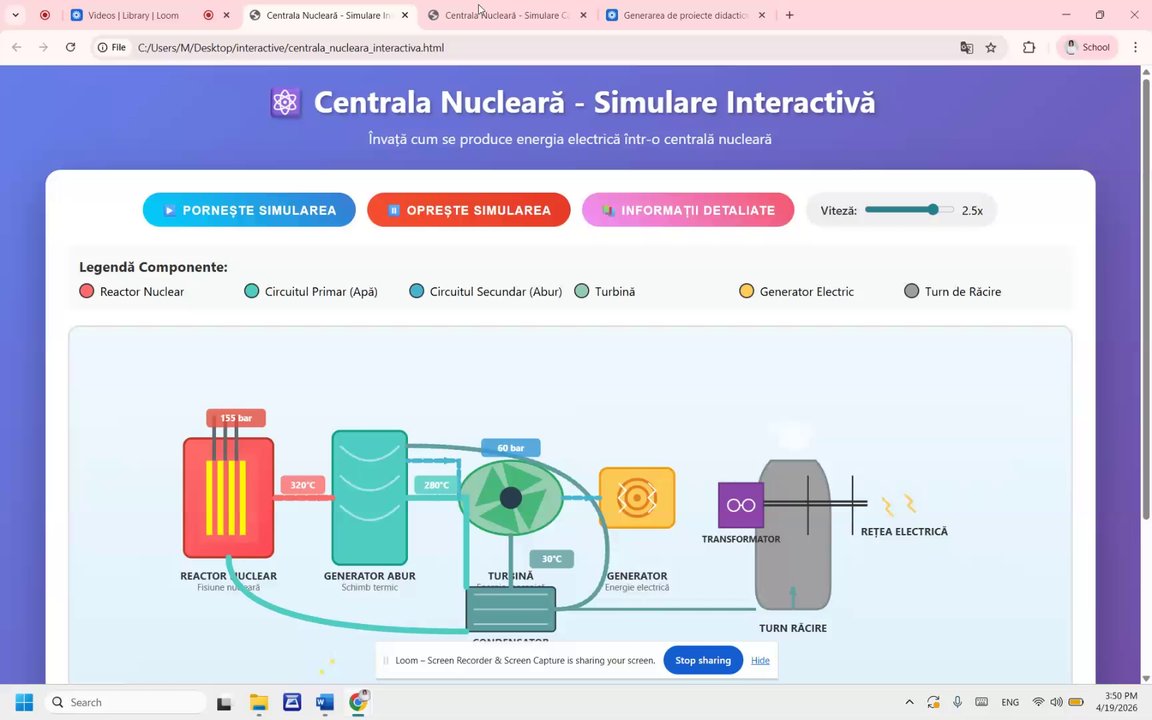Open Word from taskbar
Image resolution: width=1152 pixels, height=720 pixels.
[324, 702]
